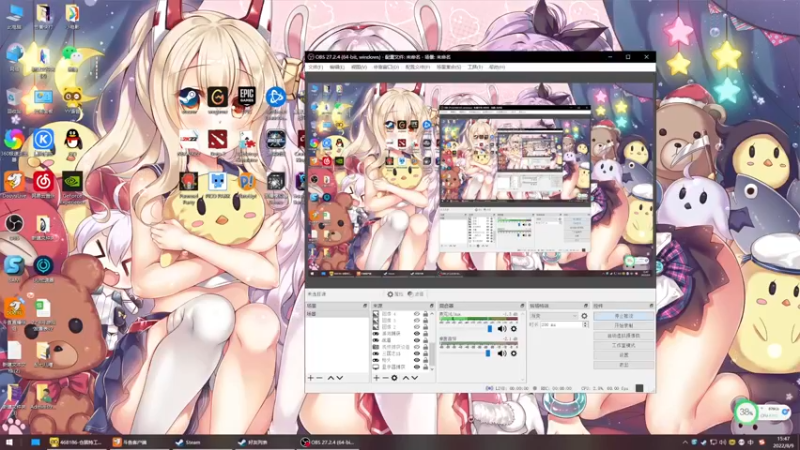Toggle visibility of 图像 2 source
Screen dimensions: 800x450
pos(417,327)
